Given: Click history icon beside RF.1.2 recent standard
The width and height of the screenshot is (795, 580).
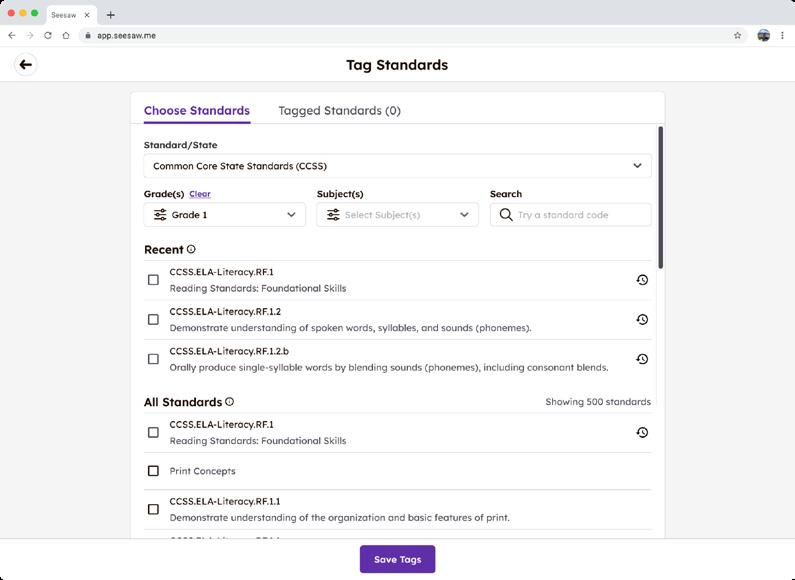Looking at the screenshot, I should click(642, 320).
